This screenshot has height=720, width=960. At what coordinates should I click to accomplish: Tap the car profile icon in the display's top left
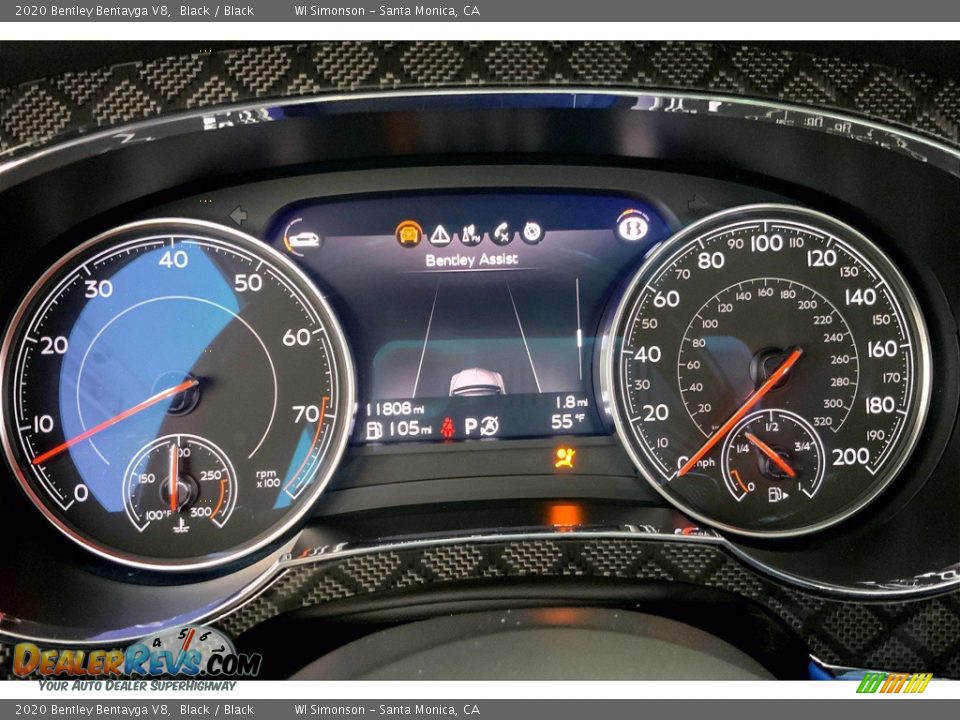(303, 239)
